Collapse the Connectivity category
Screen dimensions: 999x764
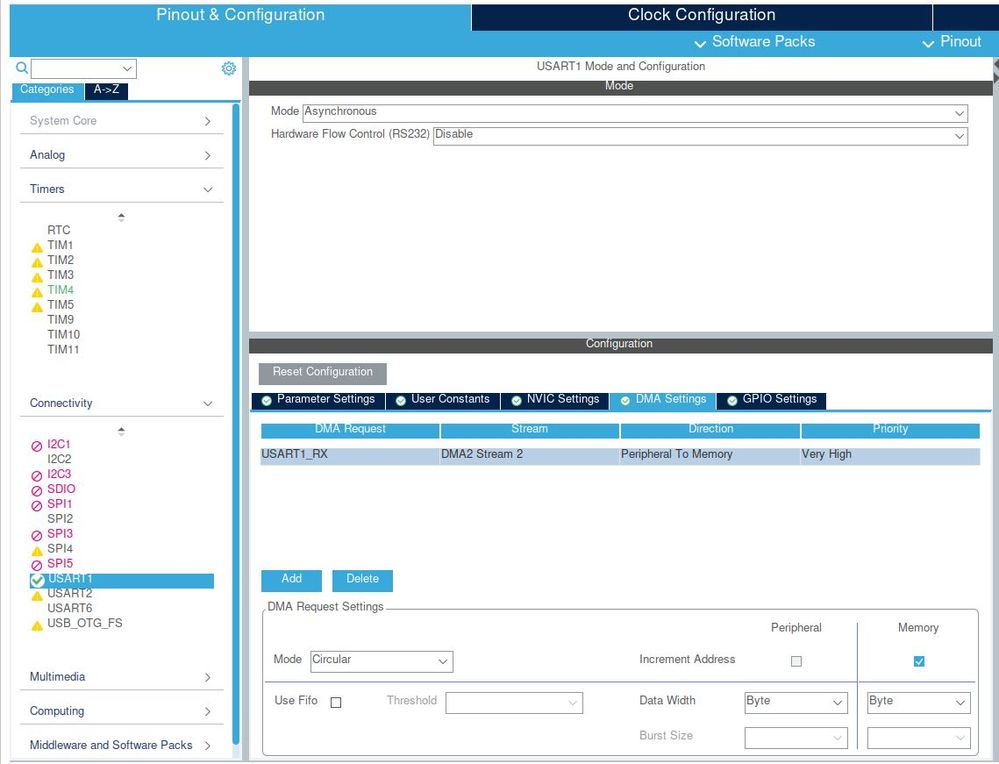coord(121,403)
